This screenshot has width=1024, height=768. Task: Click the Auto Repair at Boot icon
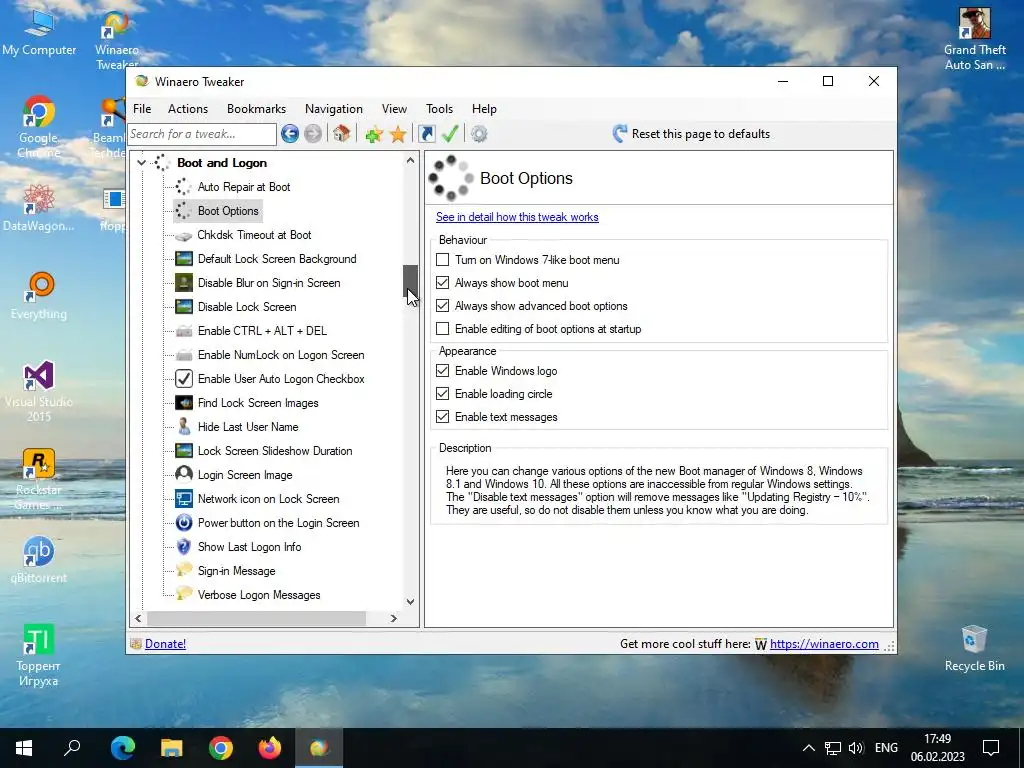pos(184,187)
